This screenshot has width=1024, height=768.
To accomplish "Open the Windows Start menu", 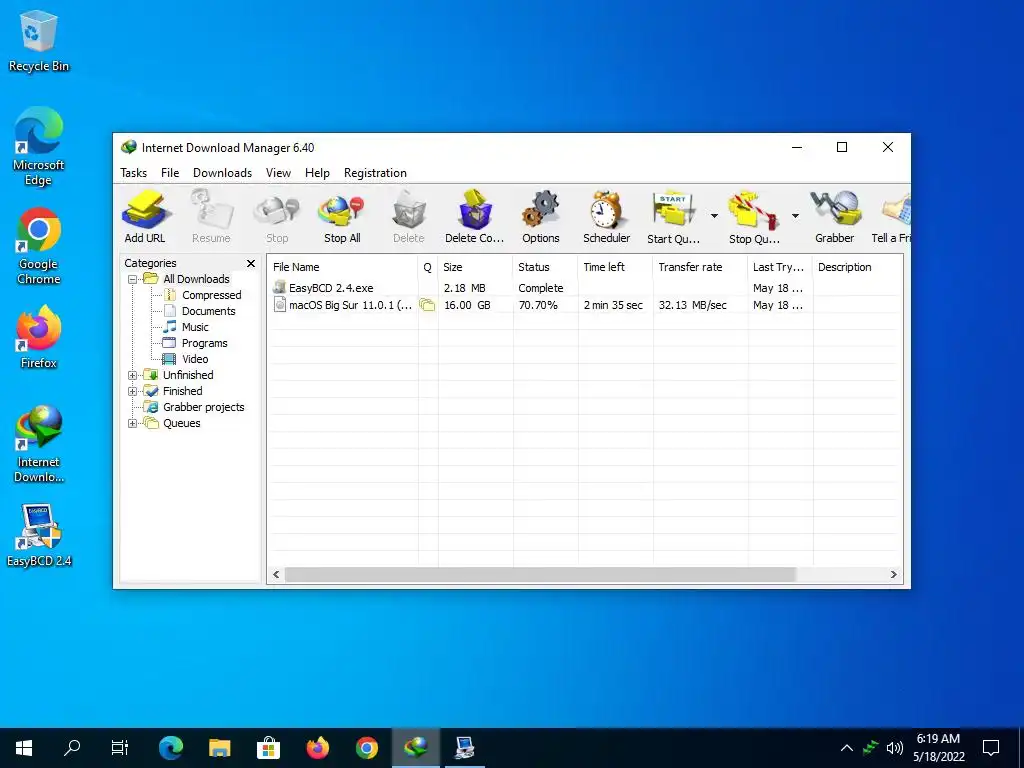I will click(24, 748).
